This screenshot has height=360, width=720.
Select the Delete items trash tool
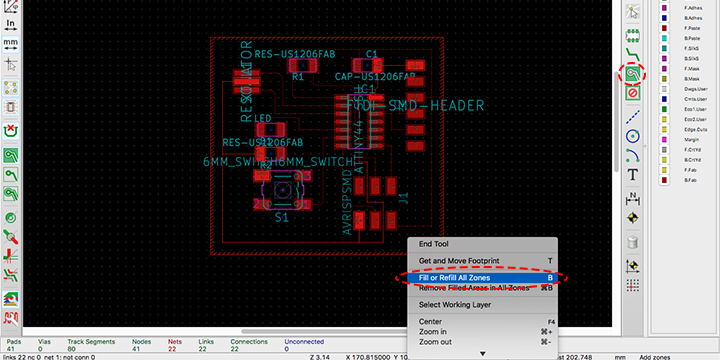[633, 242]
